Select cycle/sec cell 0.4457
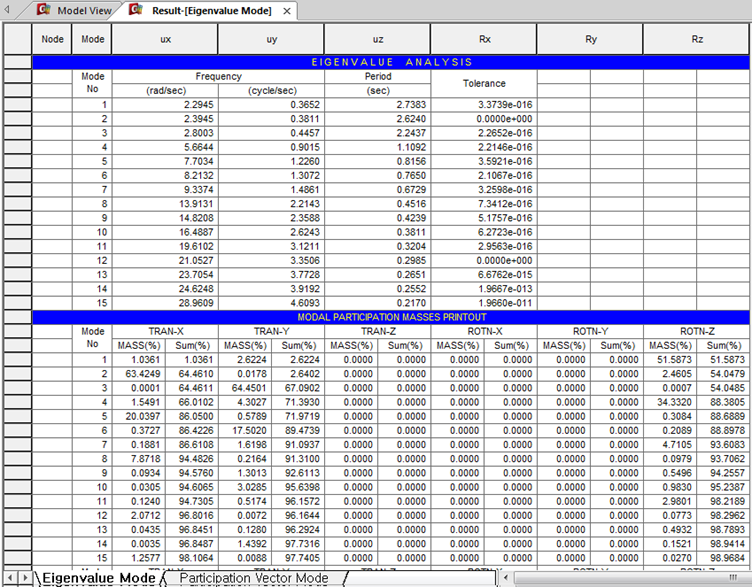The width and height of the screenshot is (752, 587). 271,133
